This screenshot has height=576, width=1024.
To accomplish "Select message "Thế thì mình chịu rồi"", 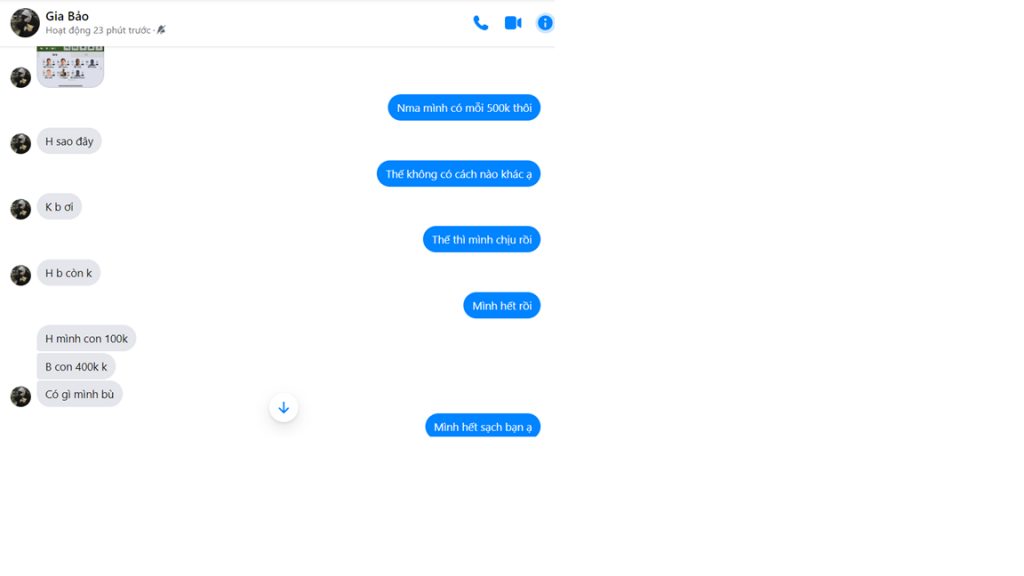I will point(481,240).
